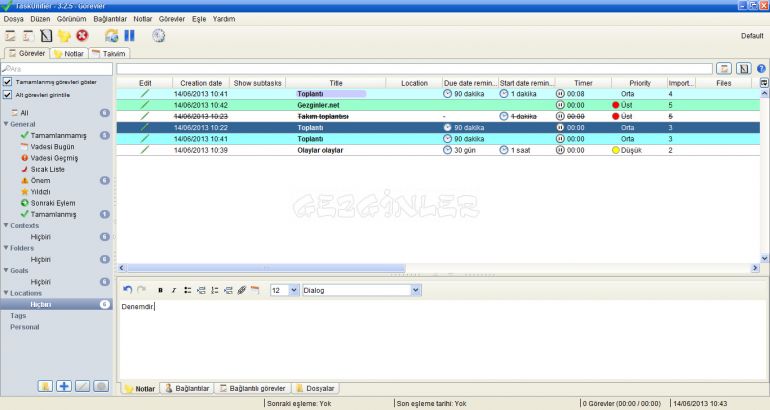
Task: Open the Bağlantılı görevler bottom tab
Action: [x=253, y=388]
